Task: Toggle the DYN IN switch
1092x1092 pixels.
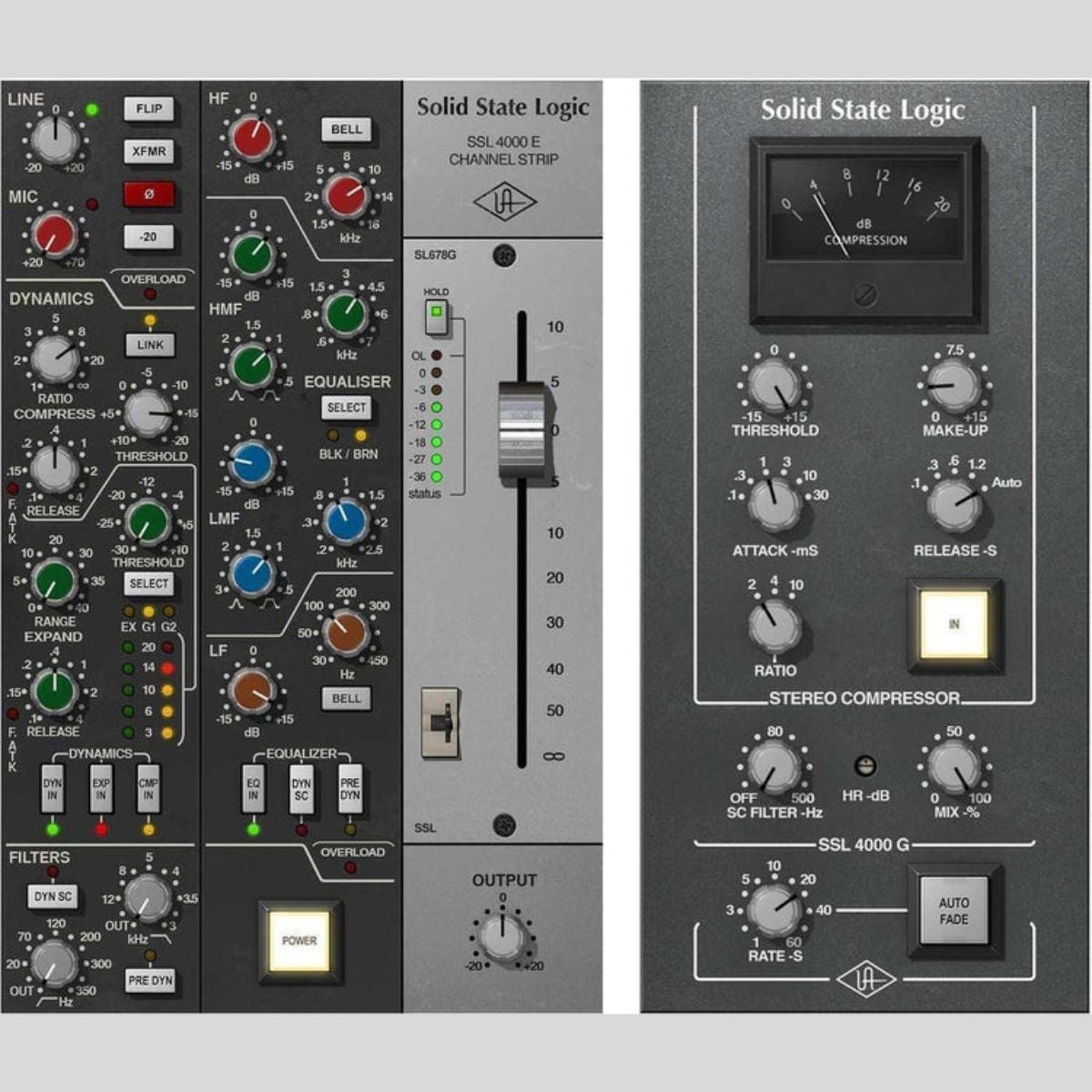Action: click(54, 788)
